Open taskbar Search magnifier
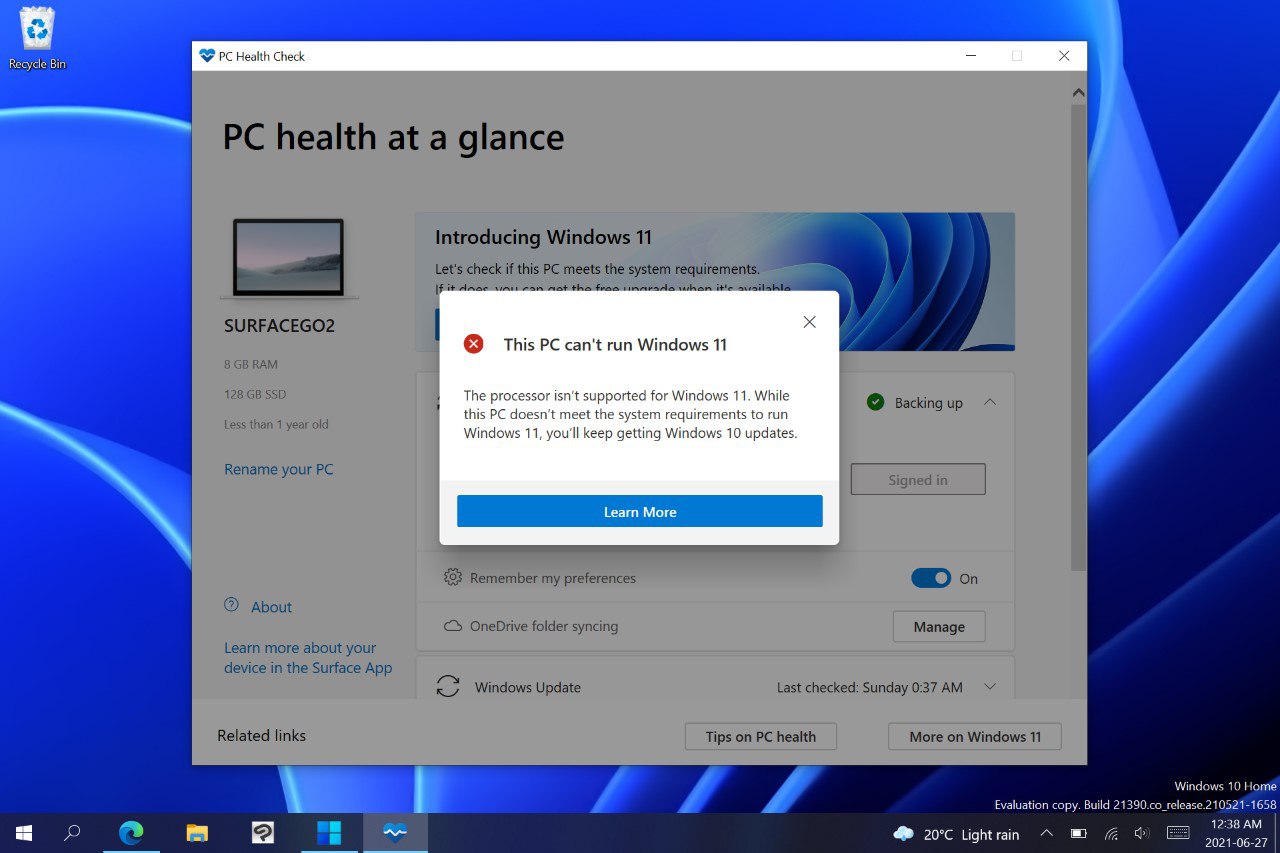 (72, 833)
